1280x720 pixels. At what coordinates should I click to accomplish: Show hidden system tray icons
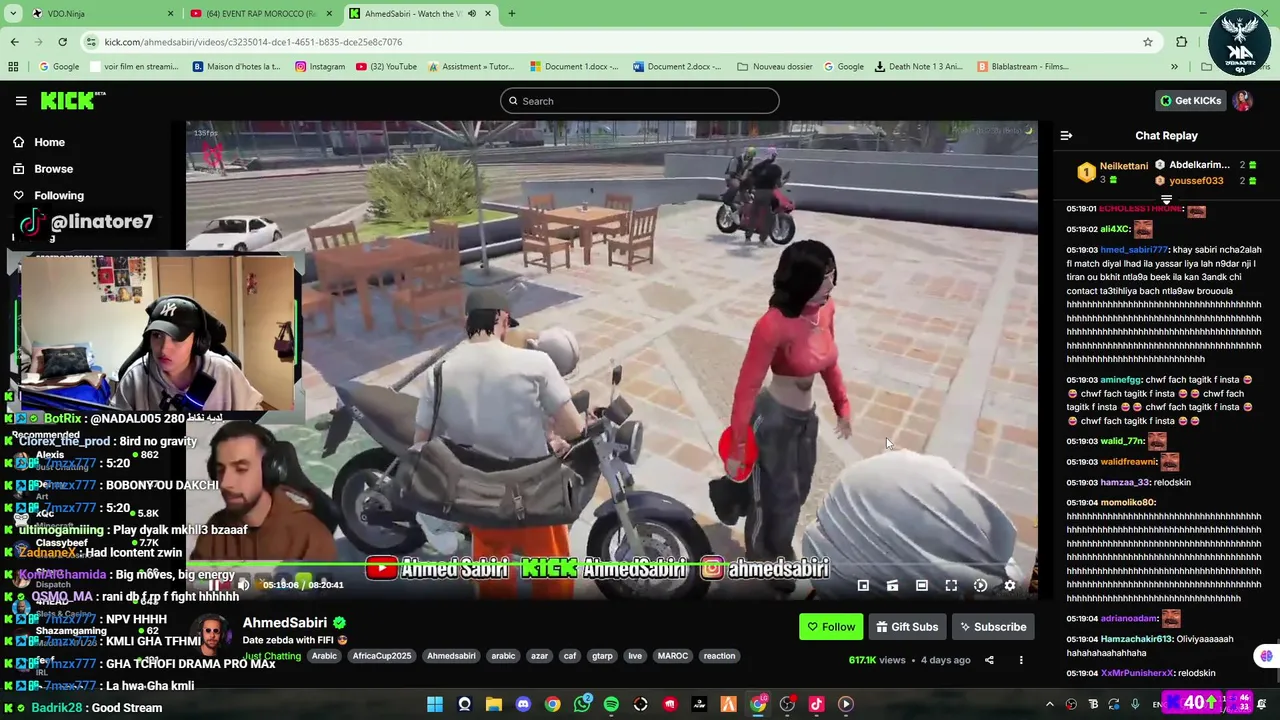point(1049,704)
